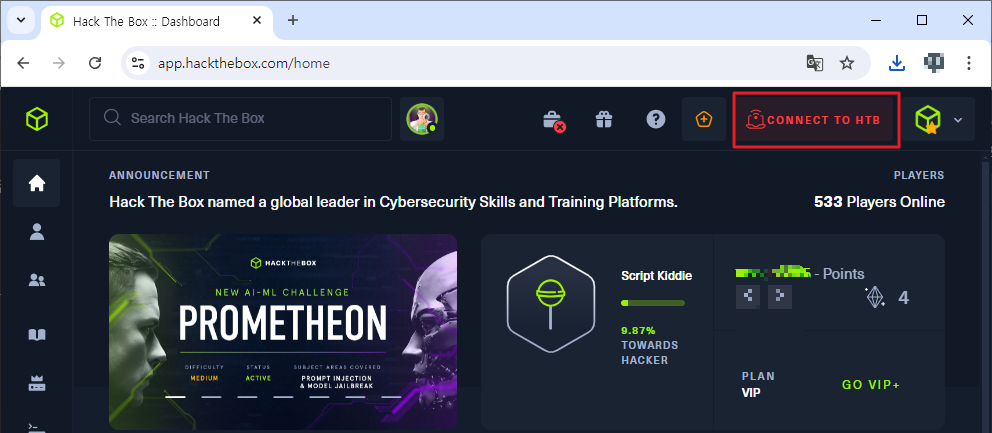Click the Hack The Box cube logo
The image size is (992, 433).
[x=37, y=118]
